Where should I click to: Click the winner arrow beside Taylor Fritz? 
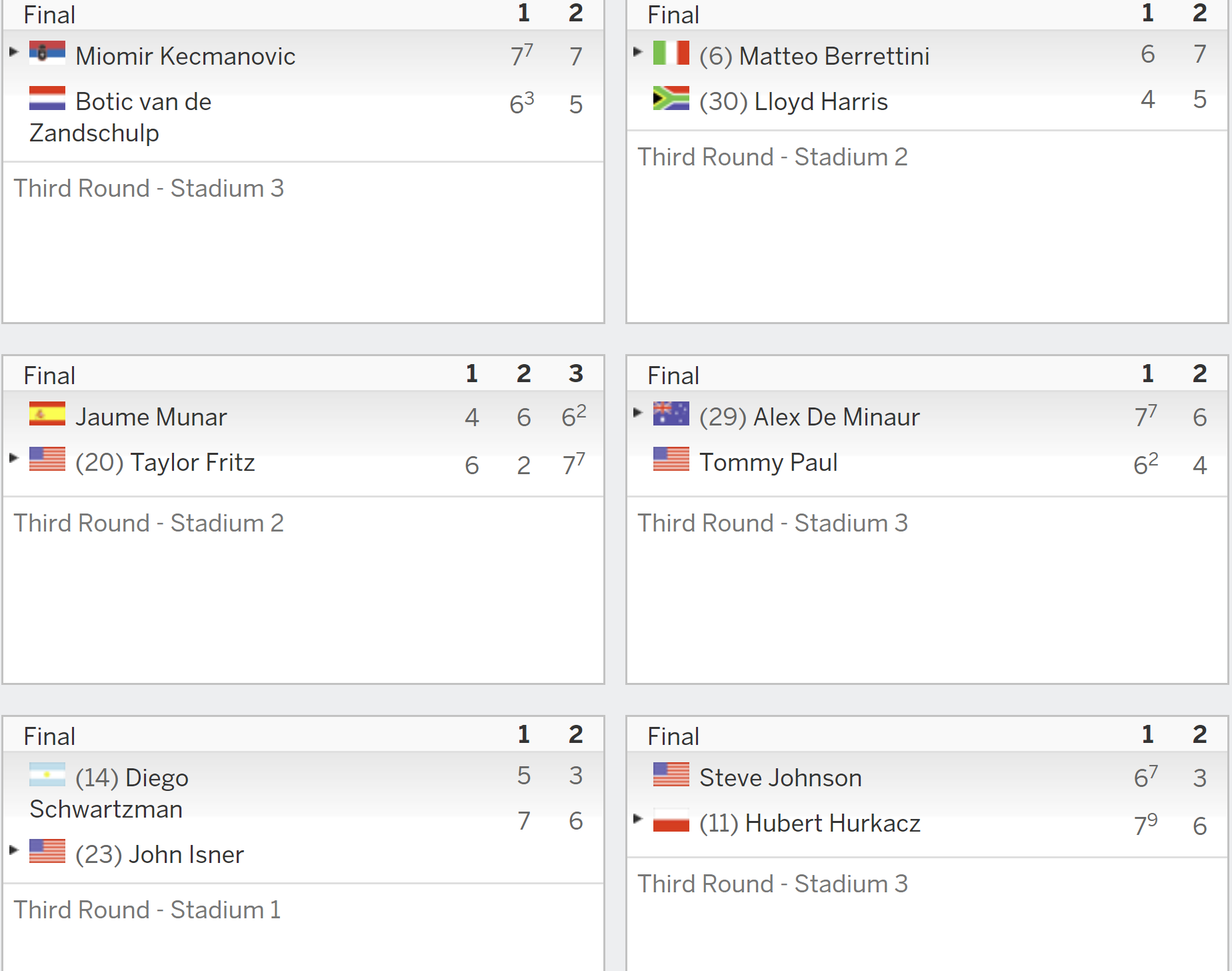13,457
